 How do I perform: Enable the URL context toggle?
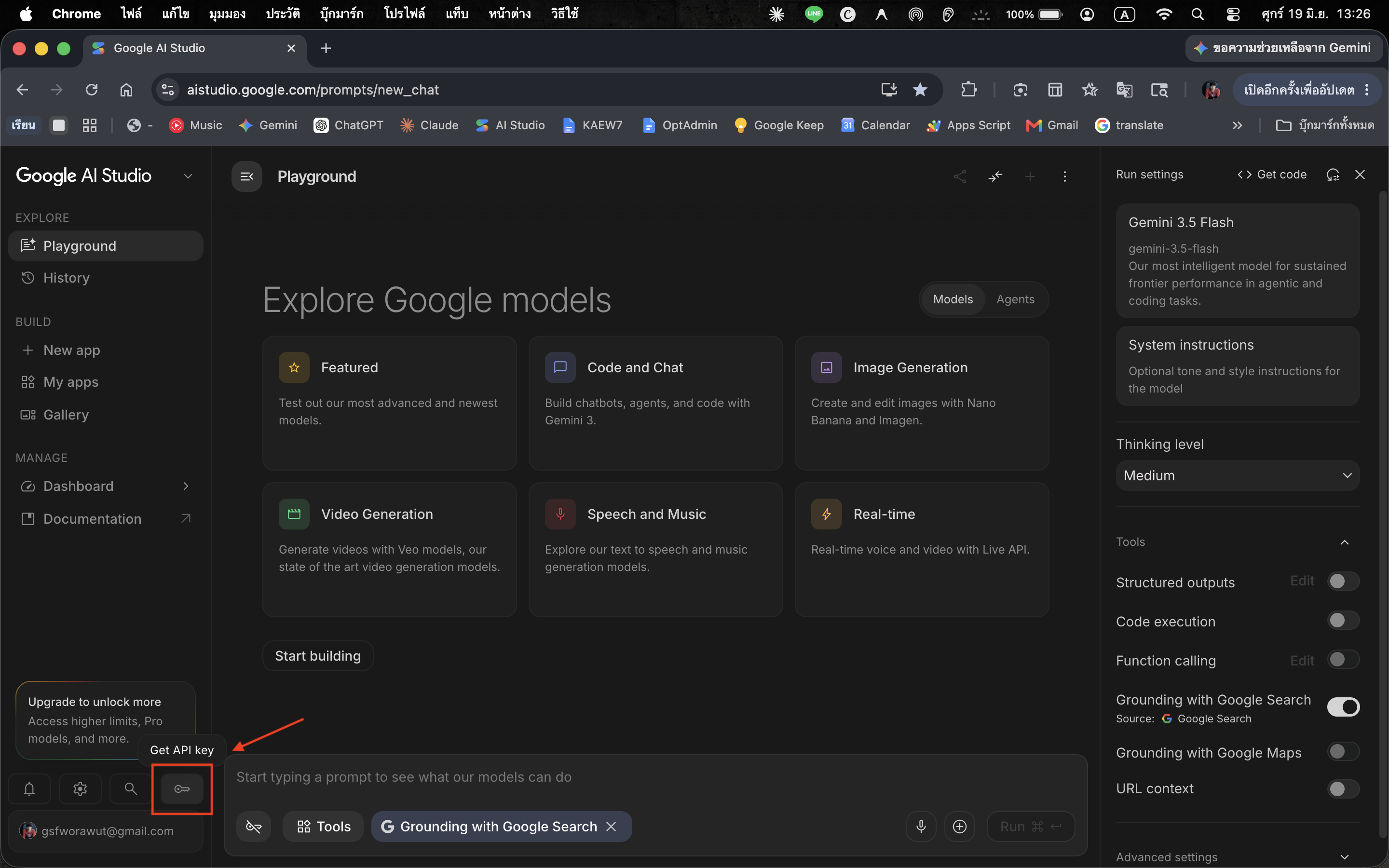(1343, 789)
